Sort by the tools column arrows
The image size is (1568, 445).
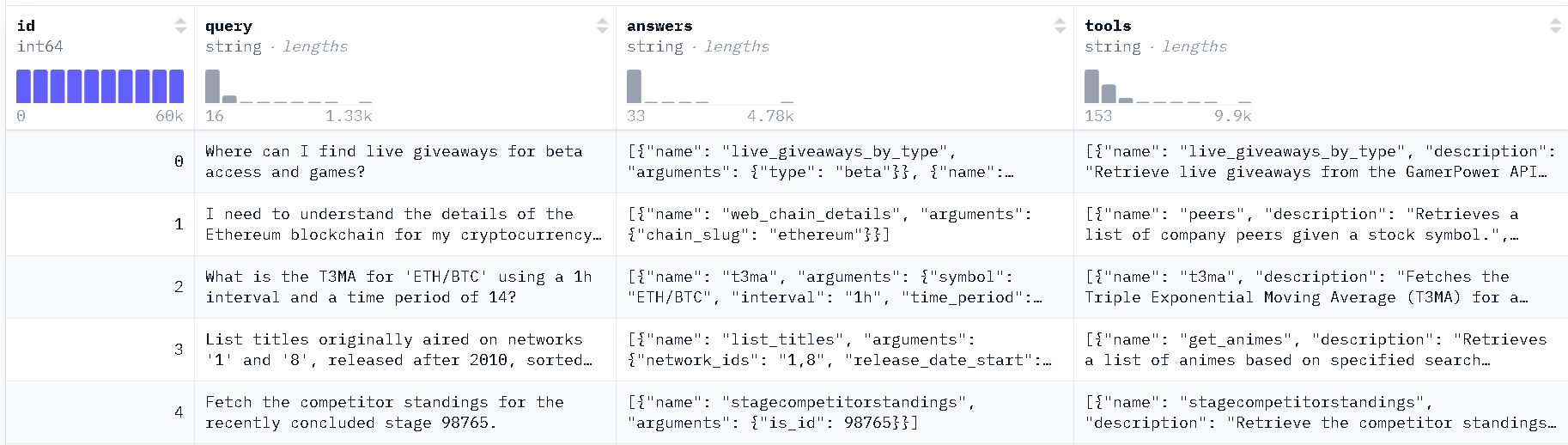click(1555, 26)
